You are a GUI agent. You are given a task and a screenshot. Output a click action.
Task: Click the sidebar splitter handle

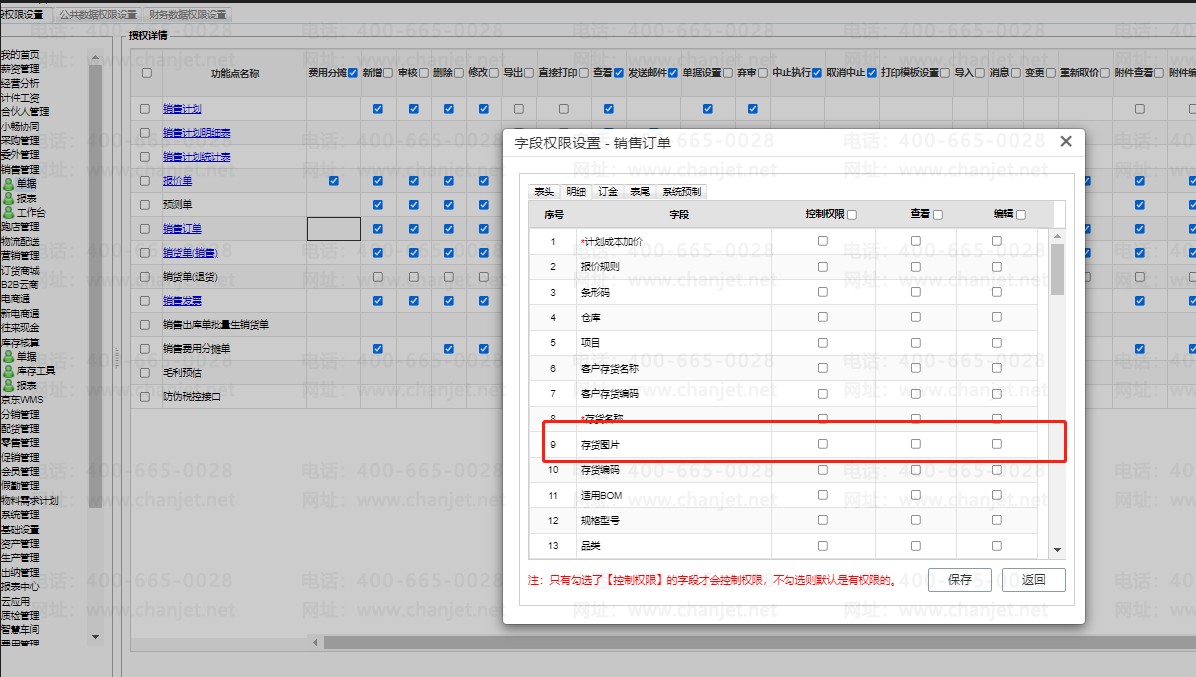pos(117,358)
